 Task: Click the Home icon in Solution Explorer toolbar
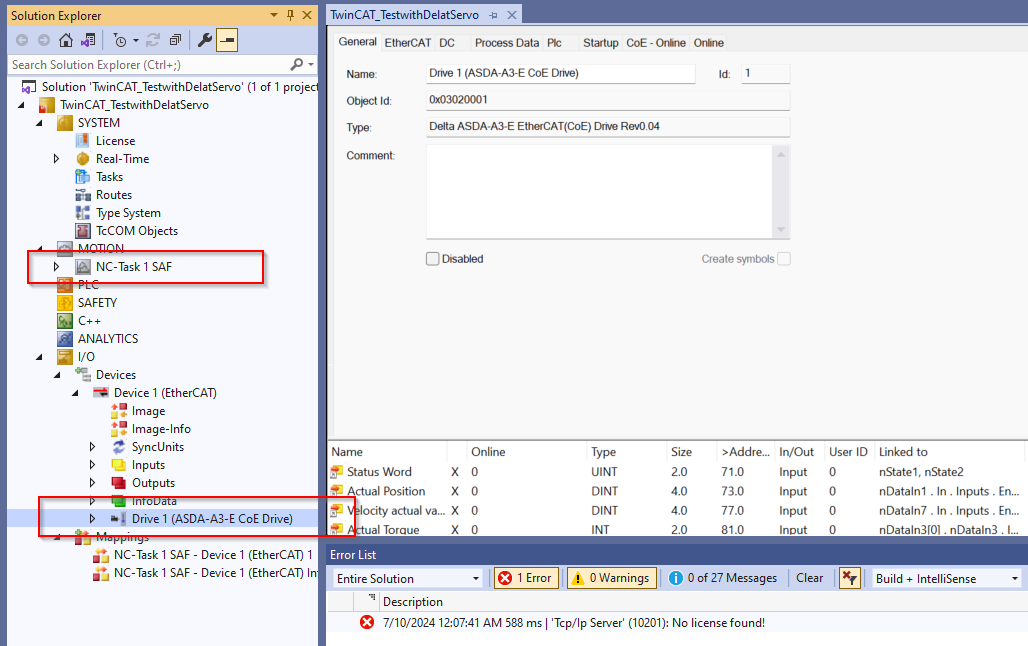point(66,40)
